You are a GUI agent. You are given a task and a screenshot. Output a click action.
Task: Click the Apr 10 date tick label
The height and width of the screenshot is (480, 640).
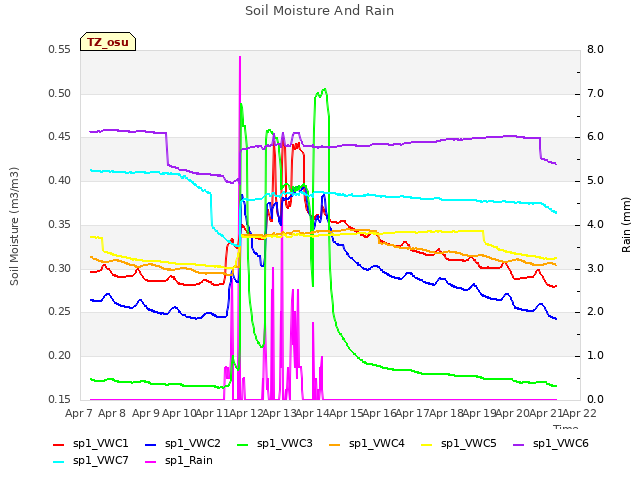[x=179, y=413]
